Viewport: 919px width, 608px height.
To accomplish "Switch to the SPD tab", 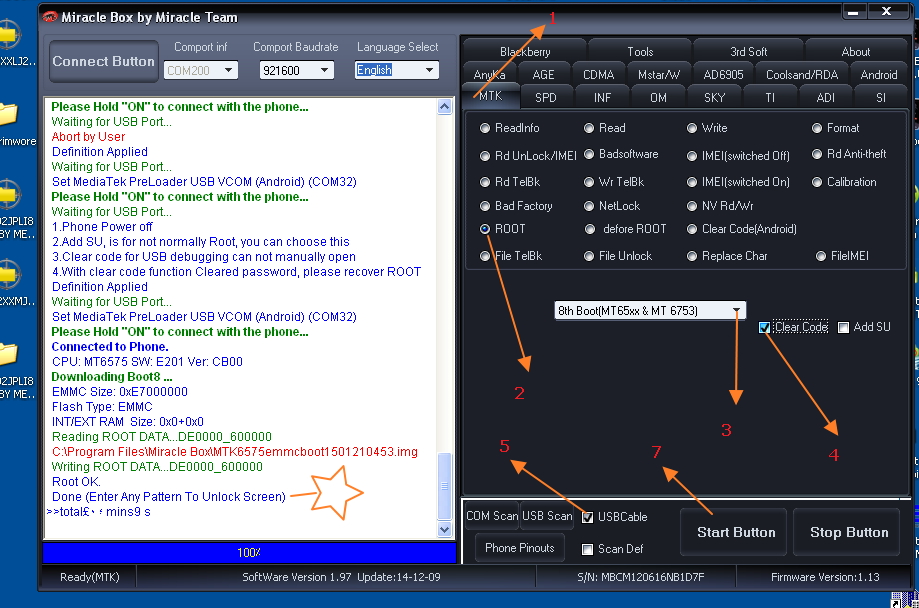I will (546, 98).
